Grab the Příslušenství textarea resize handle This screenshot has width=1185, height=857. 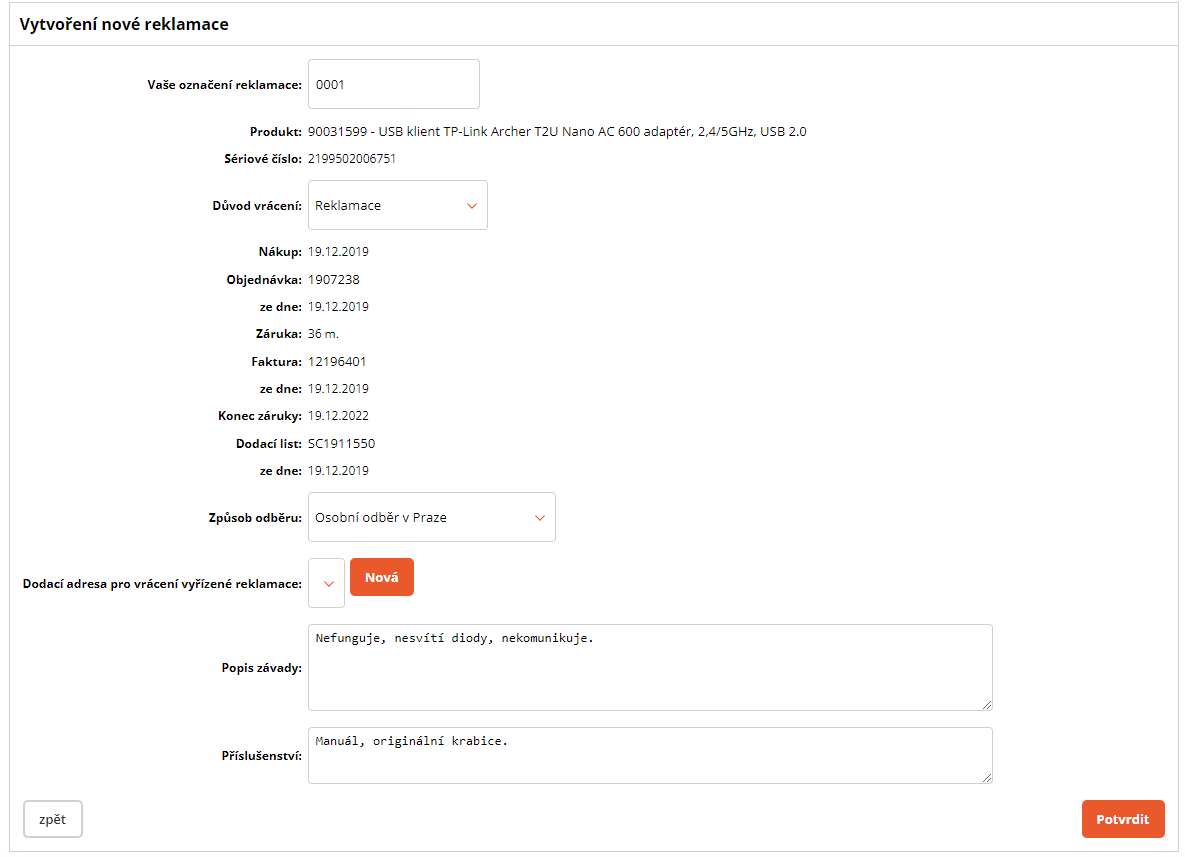986,777
